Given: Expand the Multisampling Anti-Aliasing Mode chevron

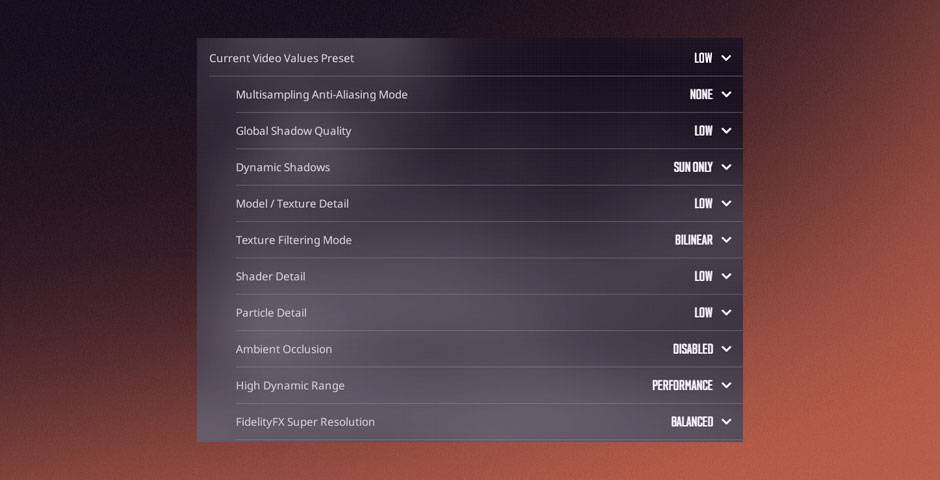Looking at the screenshot, I should (726, 95).
